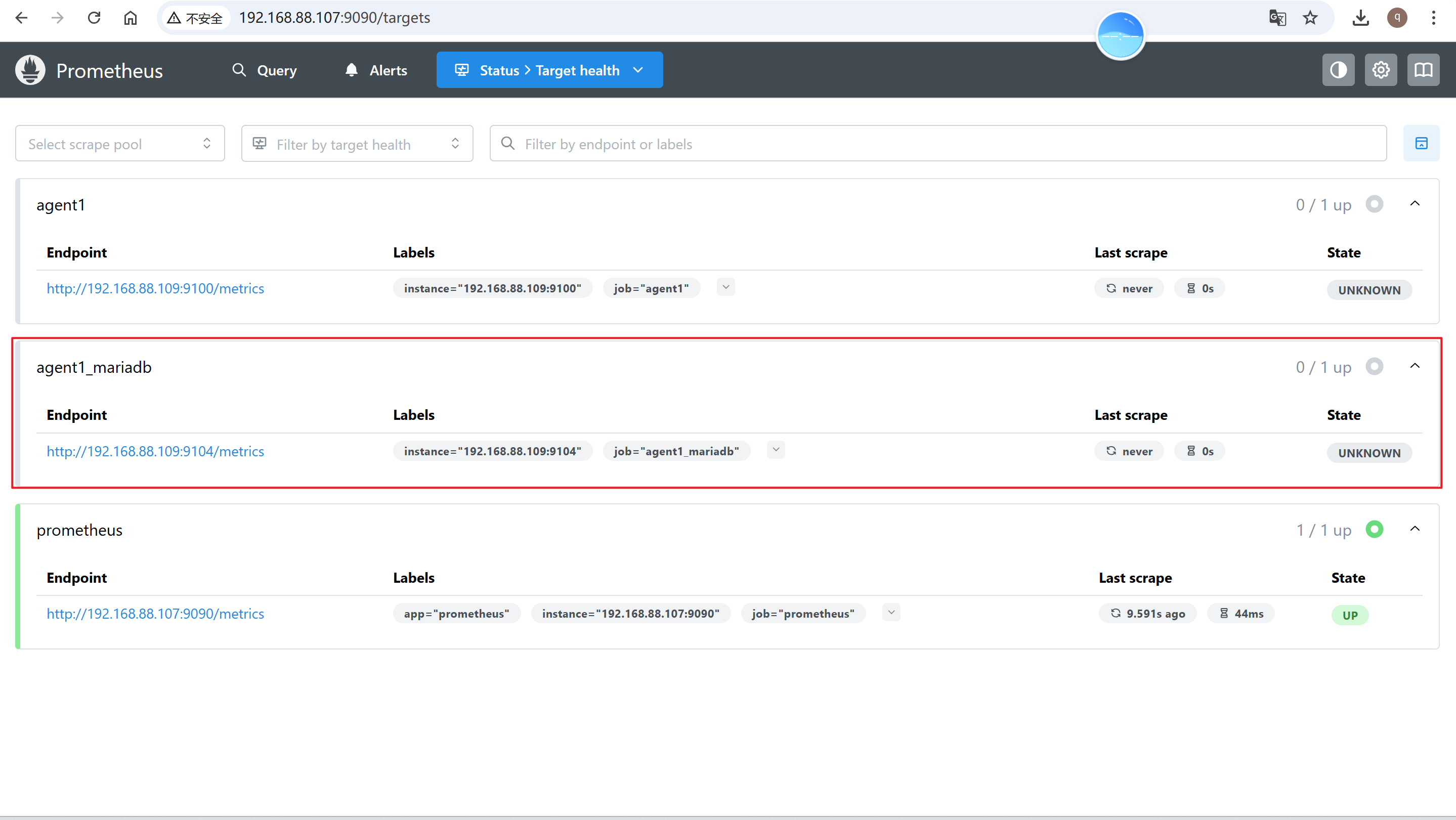Open the 192.168.88.107:9090 metrics endpoint link
The height and width of the screenshot is (820, 1456).
click(155, 614)
